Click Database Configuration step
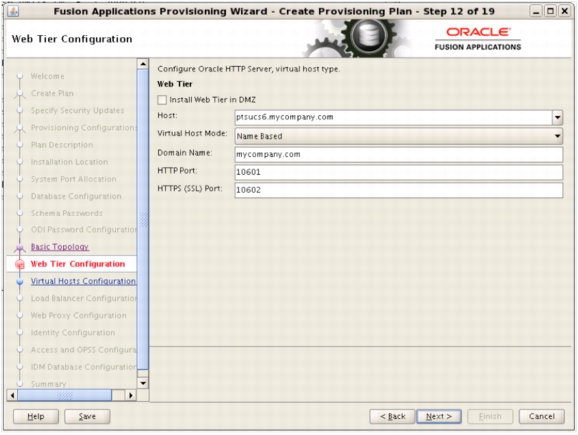This screenshot has height=435, width=578. click(76, 196)
